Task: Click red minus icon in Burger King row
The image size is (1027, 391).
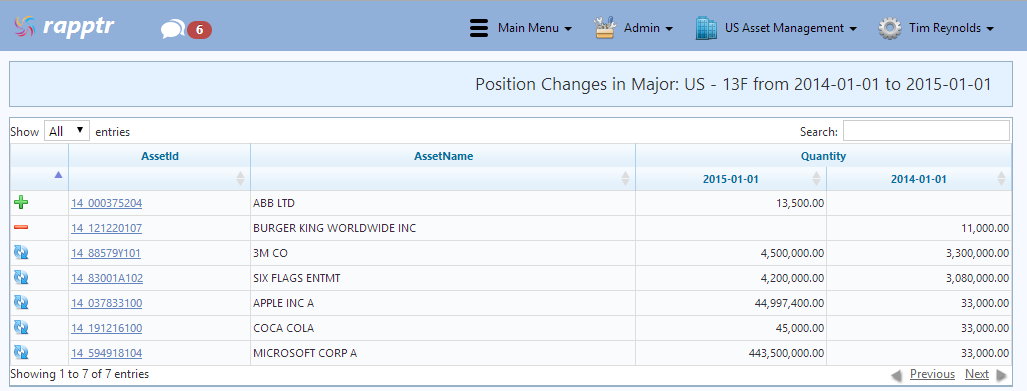Action: (x=21, y=227)
